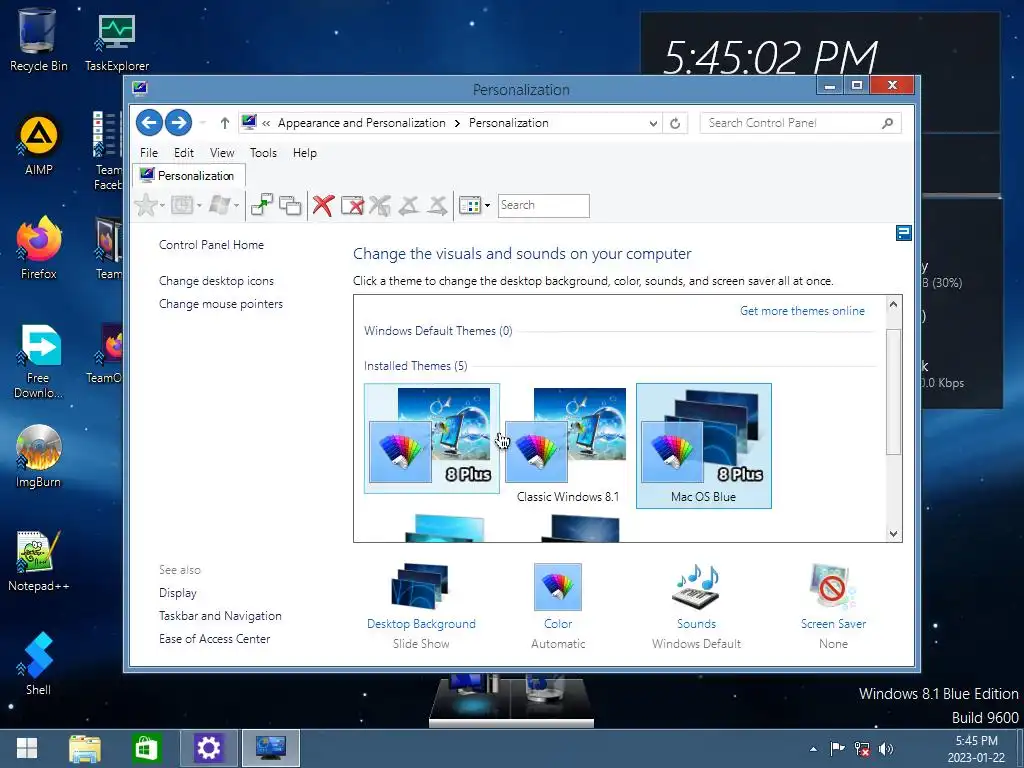The height and width of the screenshot is (768, 1024).
Task: Click the grayed close-others toolbar icon
Action: tap(379, 205)
